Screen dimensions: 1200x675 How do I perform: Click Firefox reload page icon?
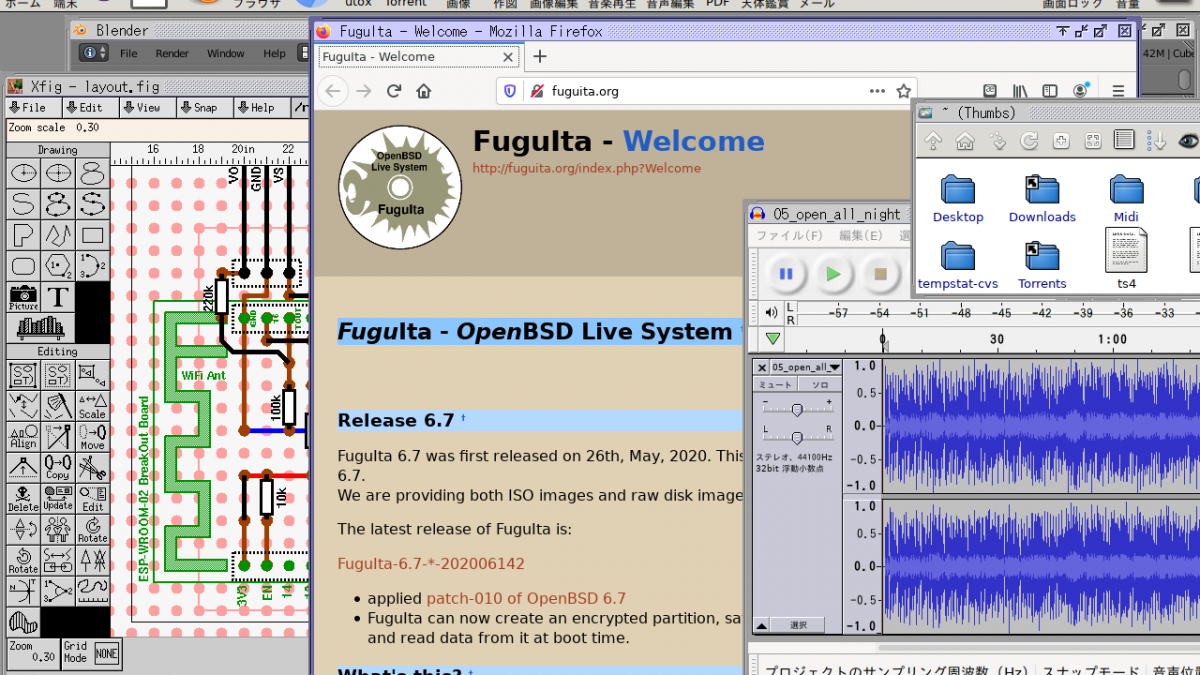click(x=394, y=91)
